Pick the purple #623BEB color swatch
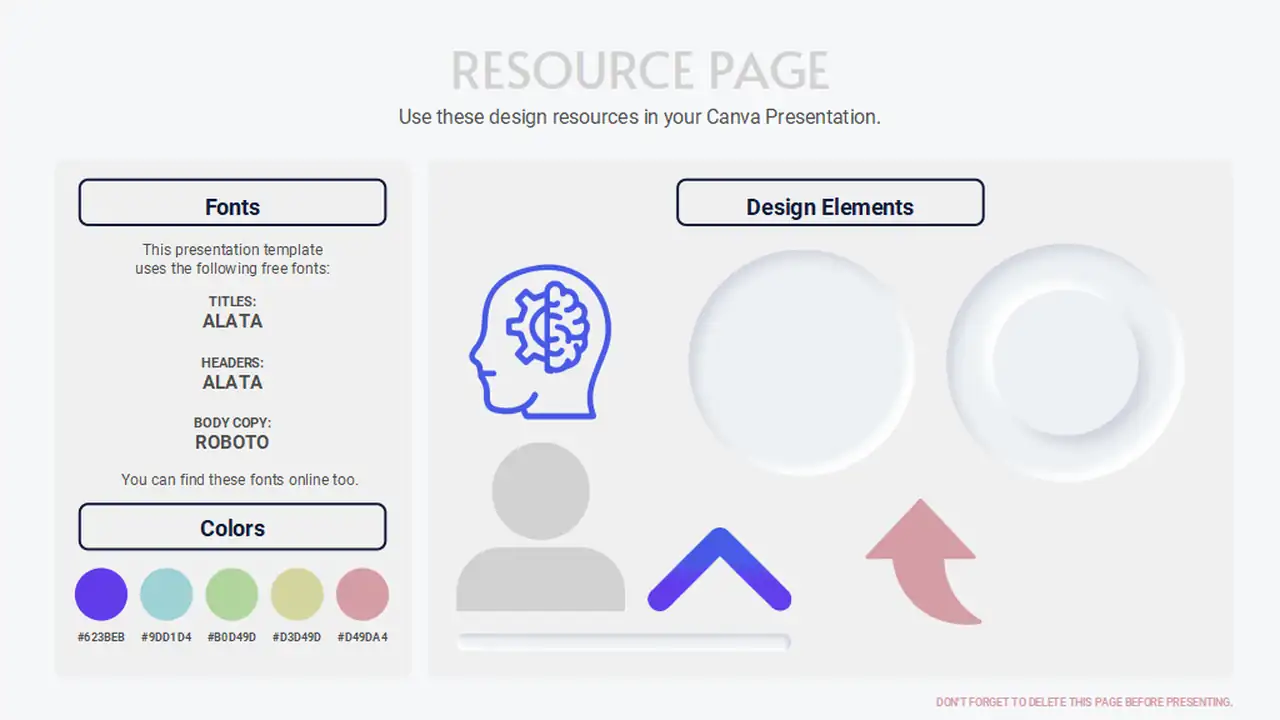Image resolution: width=1280 pixels, height=720 pixels. tap(101, 594)
